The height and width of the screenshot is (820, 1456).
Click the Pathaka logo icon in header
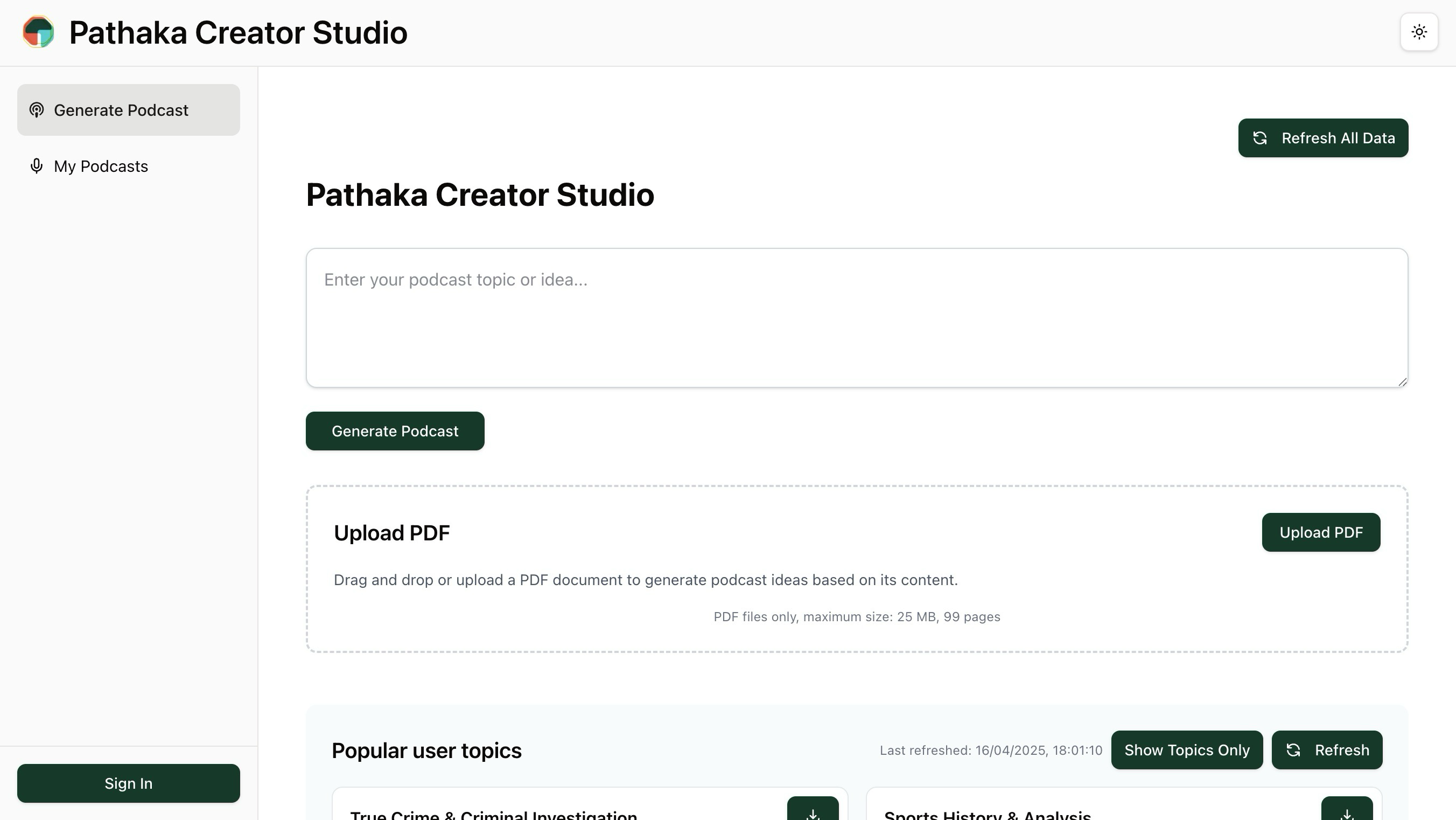pos(38,32)
